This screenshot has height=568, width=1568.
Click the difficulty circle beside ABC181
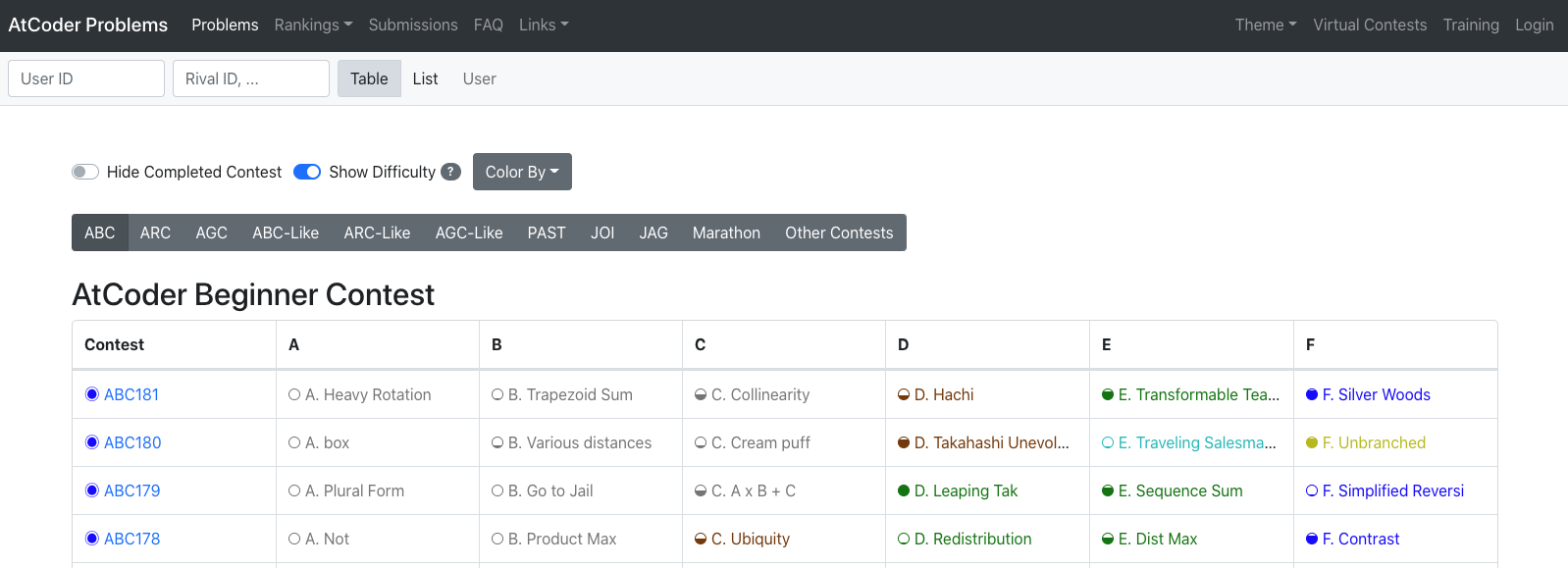92,394
